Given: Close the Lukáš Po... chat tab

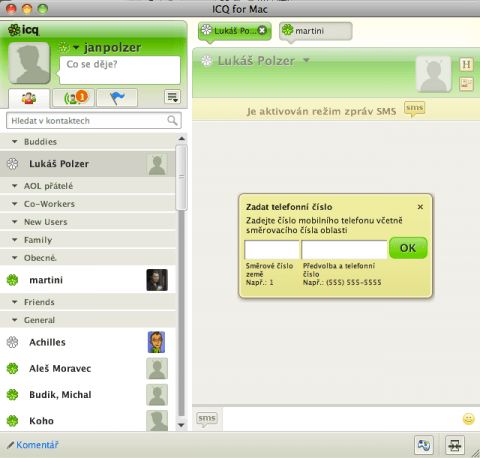Looking at the screenshot, I should coord(262,31).
